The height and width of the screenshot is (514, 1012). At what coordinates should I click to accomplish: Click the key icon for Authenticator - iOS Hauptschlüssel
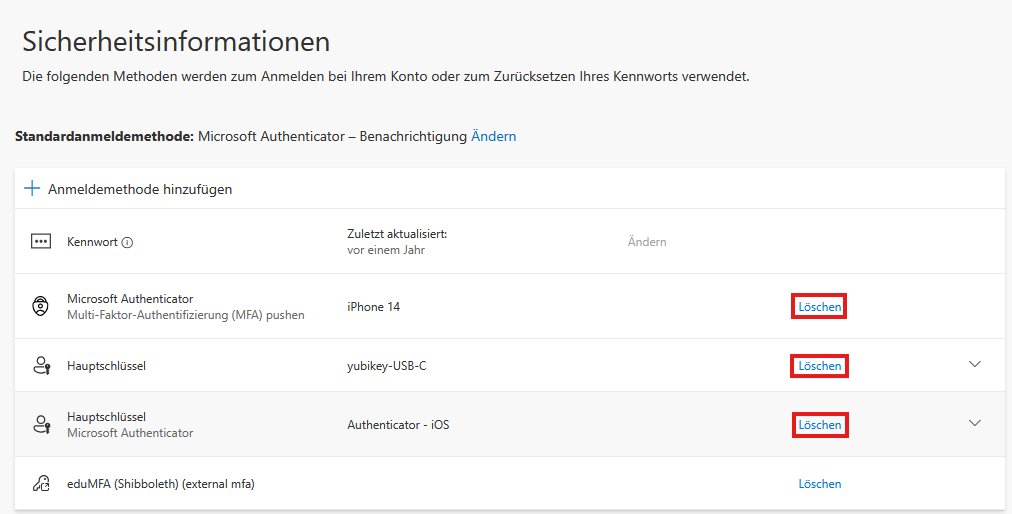(x=40, y=425)
